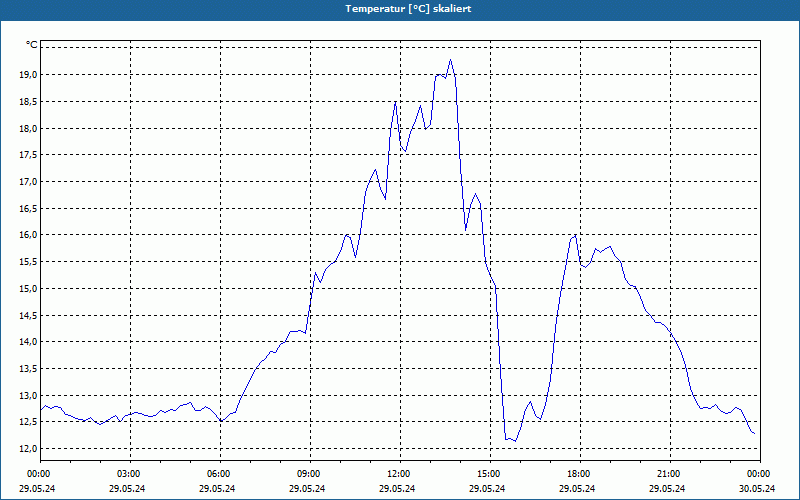Click the curve's lowest dip after 15:00
The height and width of the screenshot is (500, 800).
(514, 441)
